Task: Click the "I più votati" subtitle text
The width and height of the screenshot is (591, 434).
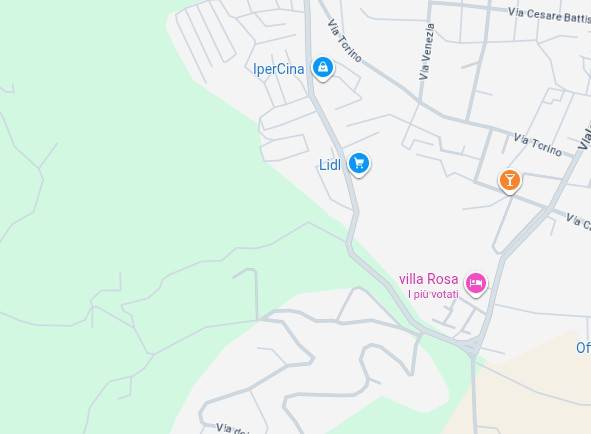Action: pyautogui.click(x=433, y=294)
